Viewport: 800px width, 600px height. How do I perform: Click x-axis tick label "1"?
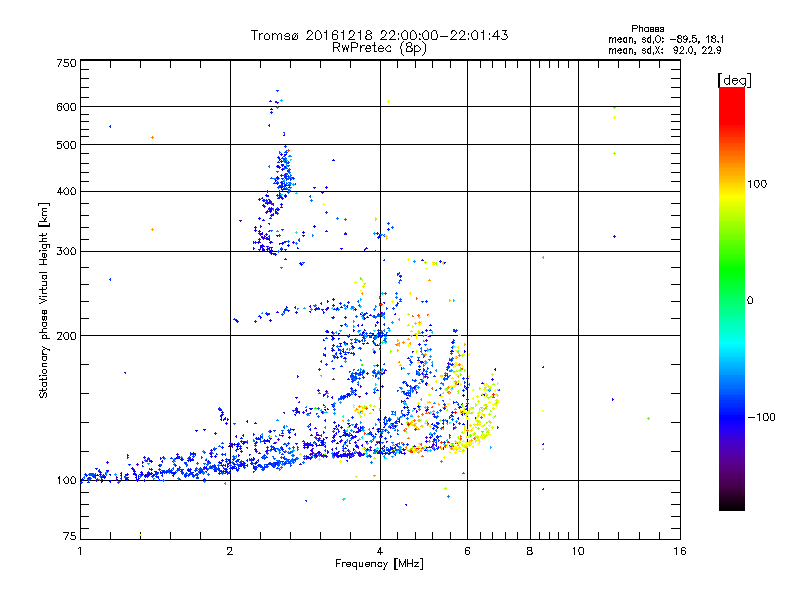[80, 551]
